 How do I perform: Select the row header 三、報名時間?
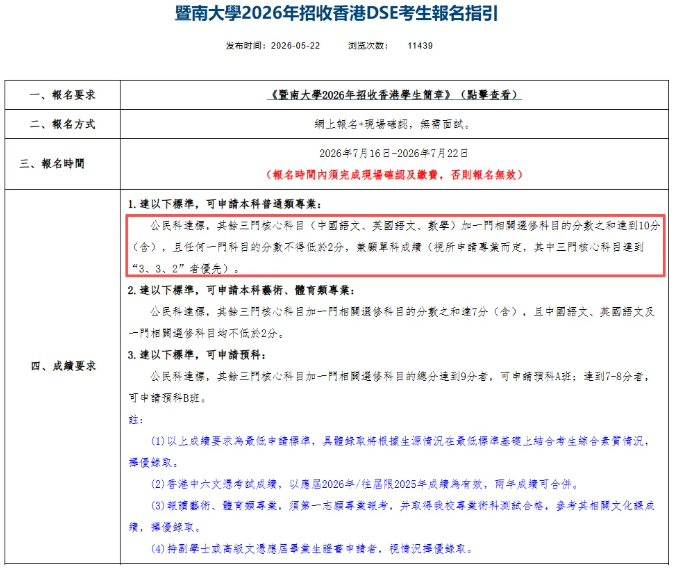tap(52, 164)
